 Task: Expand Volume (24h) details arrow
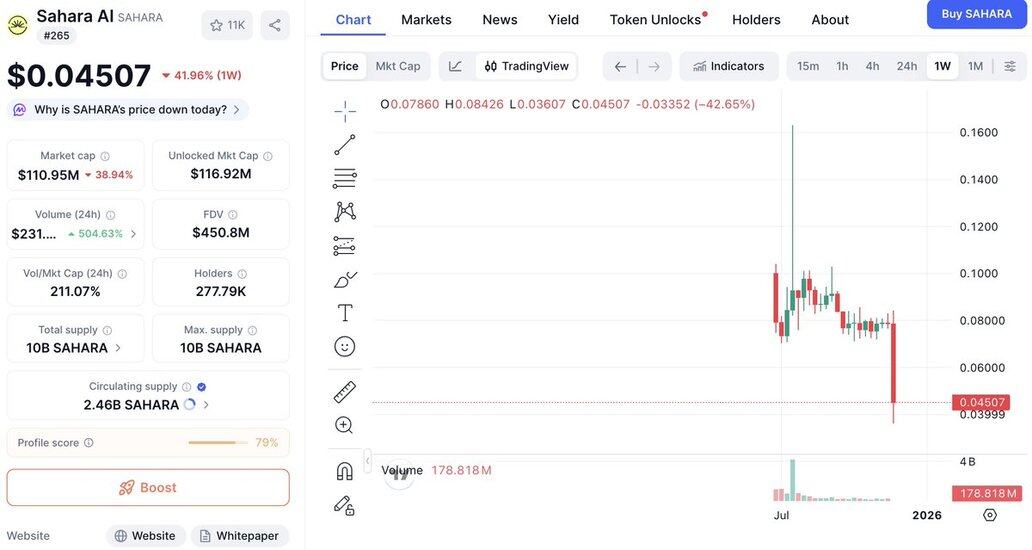pos(134,234)
